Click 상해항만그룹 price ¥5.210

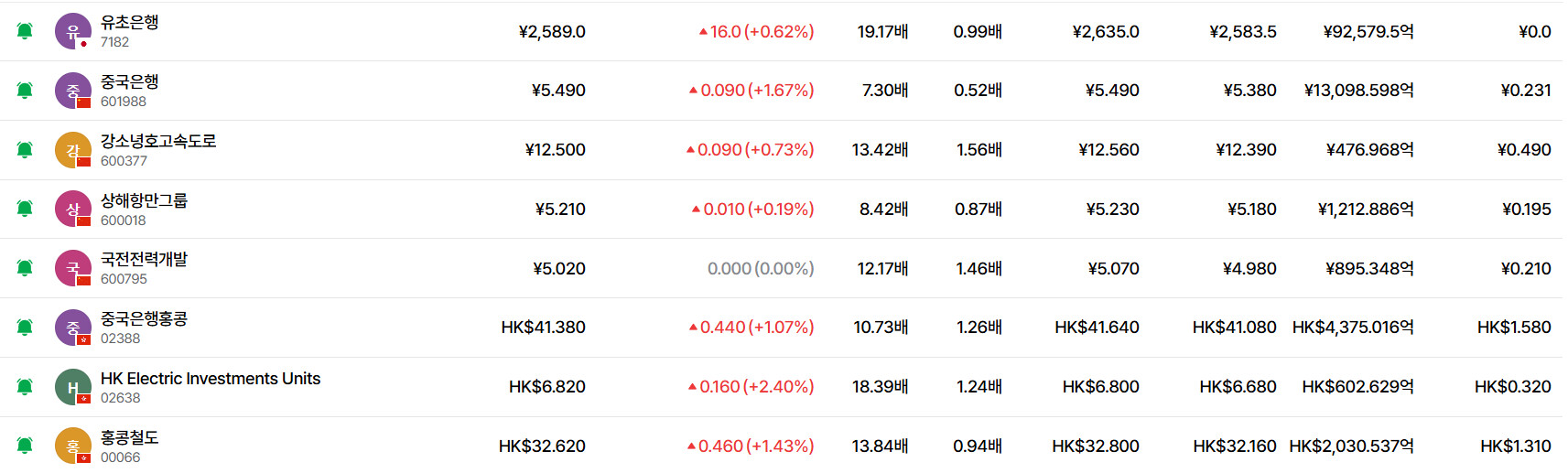[x=560, y=209]
